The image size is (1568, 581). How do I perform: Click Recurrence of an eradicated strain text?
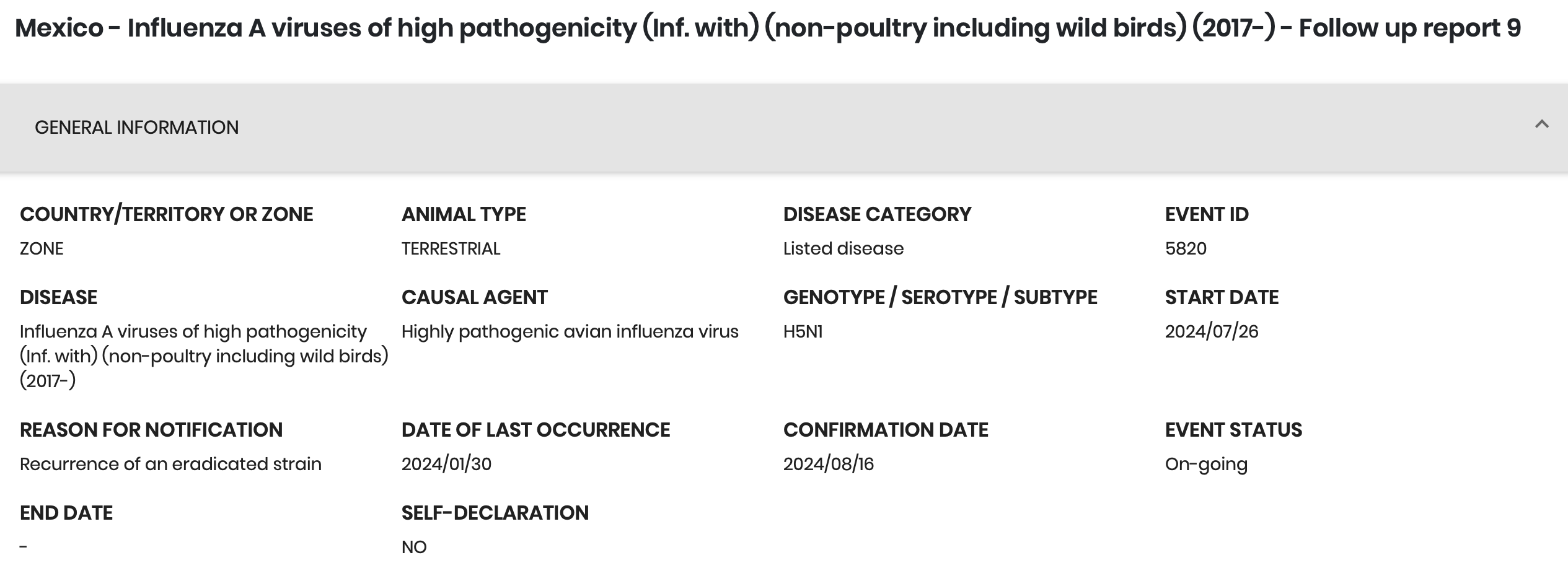[x=170, y=465]
